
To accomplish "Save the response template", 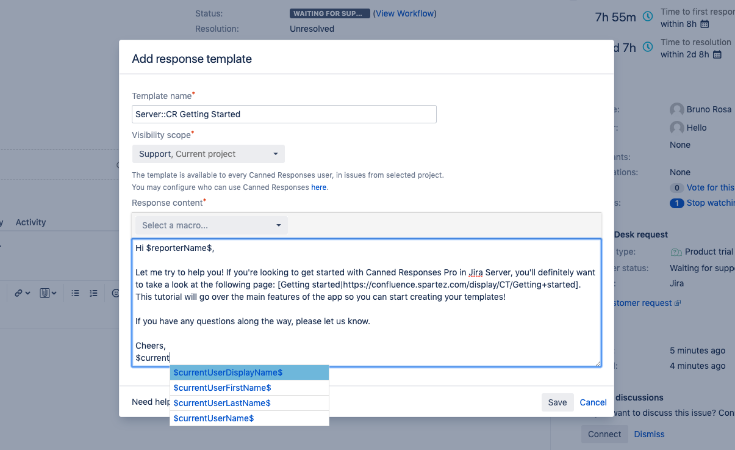I will tap(558, 402).
